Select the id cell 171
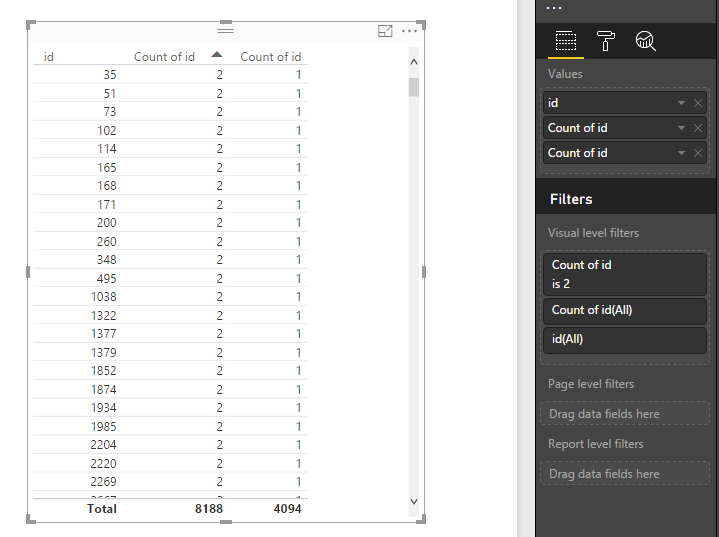Viewport: 719px width, 537px height. (106, 205)
